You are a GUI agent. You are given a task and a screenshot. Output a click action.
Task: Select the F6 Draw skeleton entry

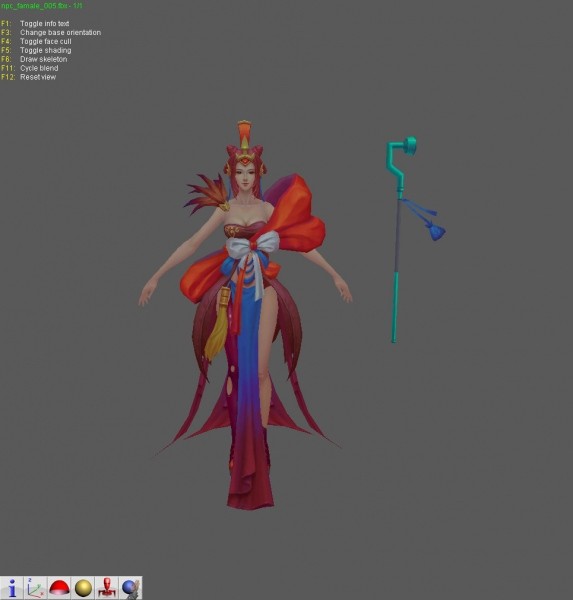coord(34,59)
